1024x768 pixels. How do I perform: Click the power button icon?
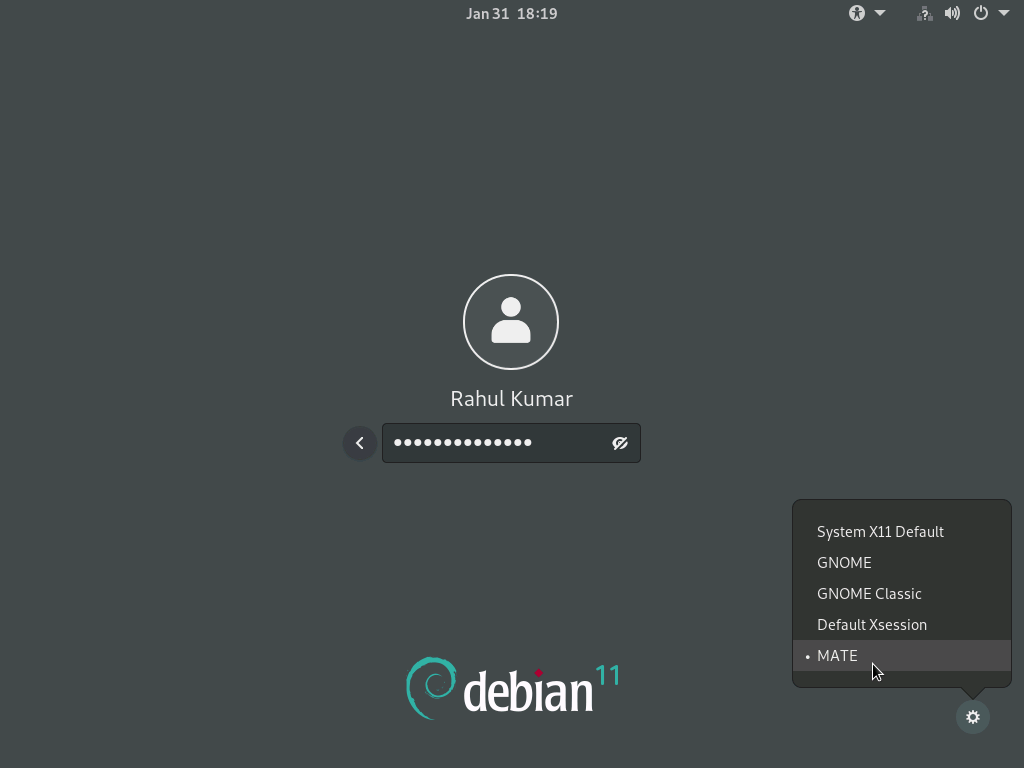[980, 13]
